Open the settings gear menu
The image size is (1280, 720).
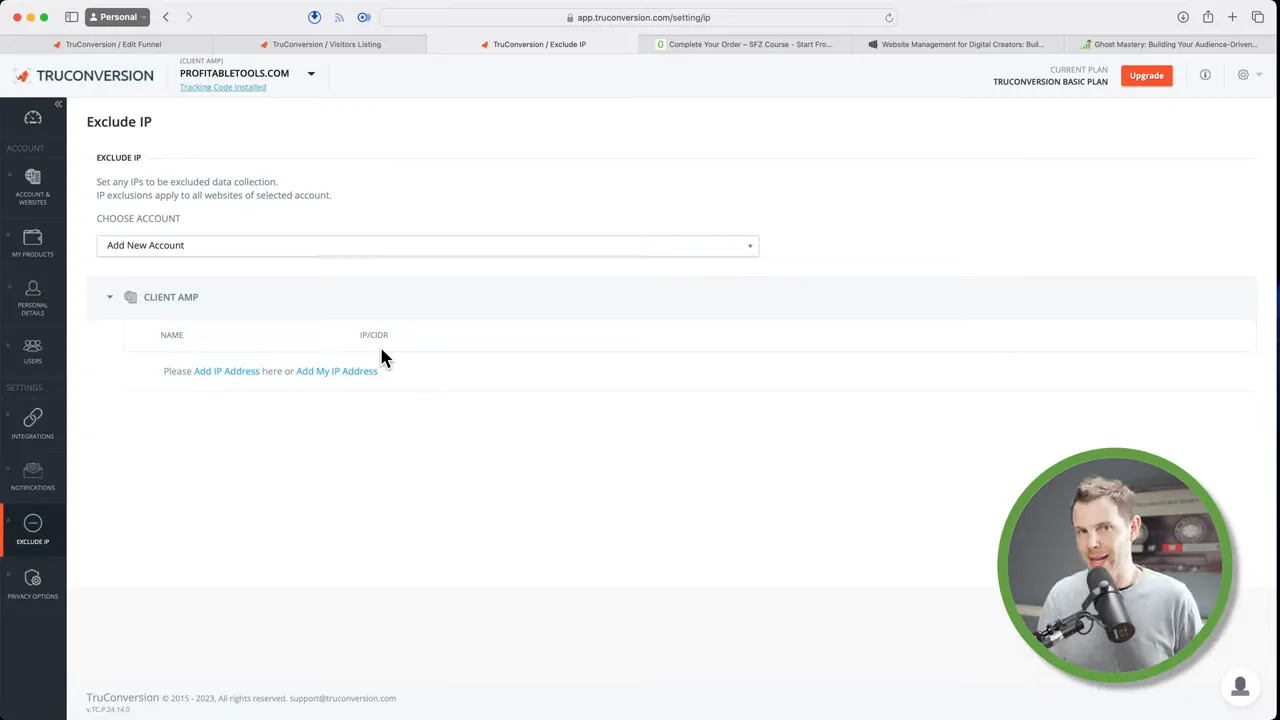[x=1243, y=75]
